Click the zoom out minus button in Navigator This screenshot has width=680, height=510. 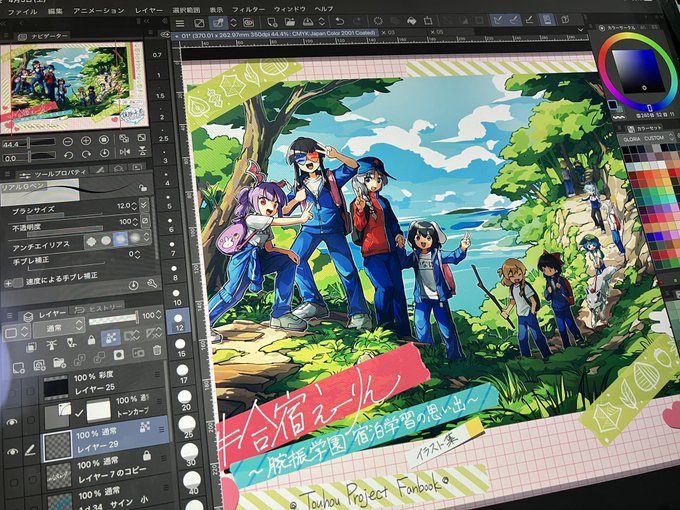67,141
